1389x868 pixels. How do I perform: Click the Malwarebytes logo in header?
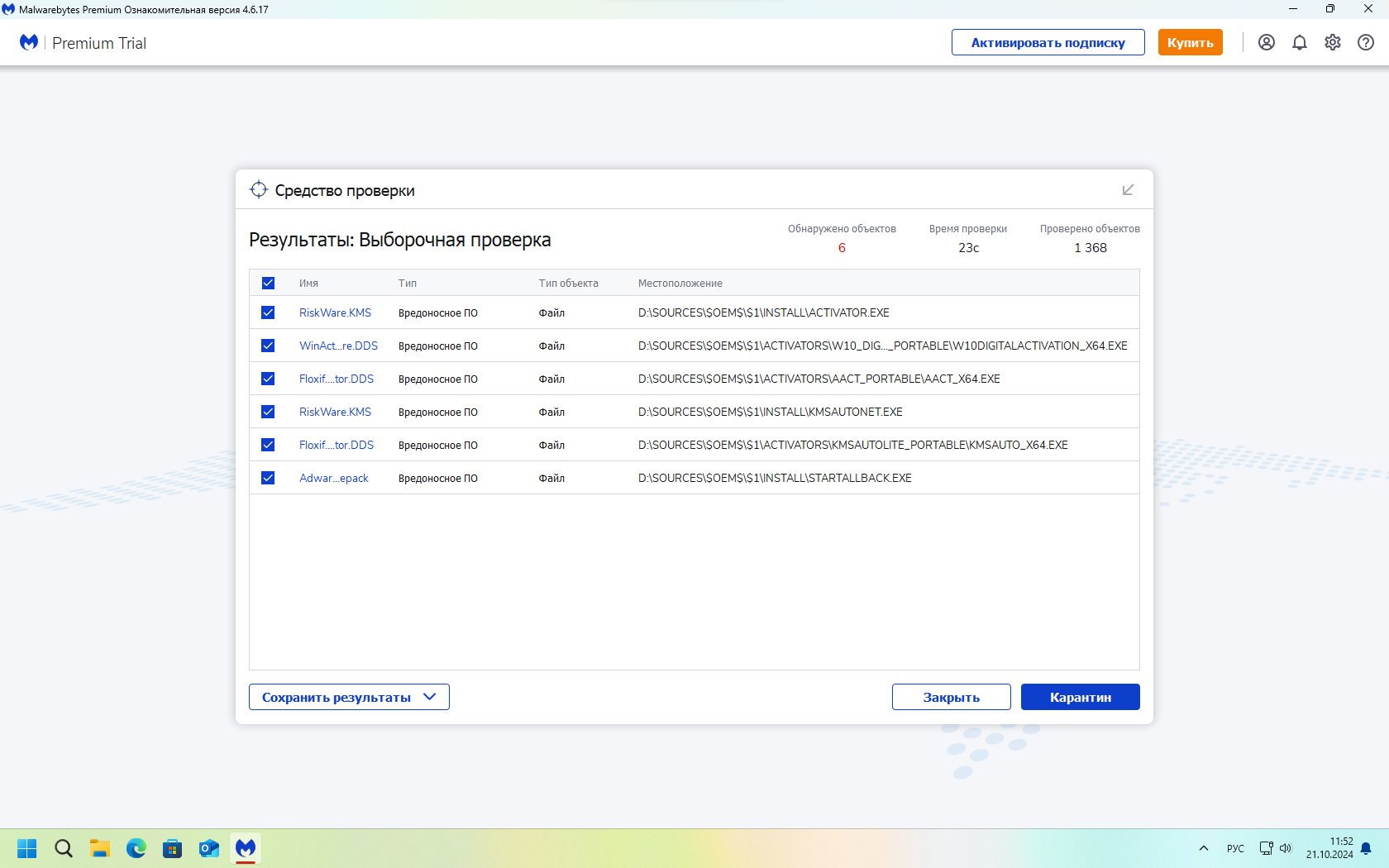click(29, 42)
